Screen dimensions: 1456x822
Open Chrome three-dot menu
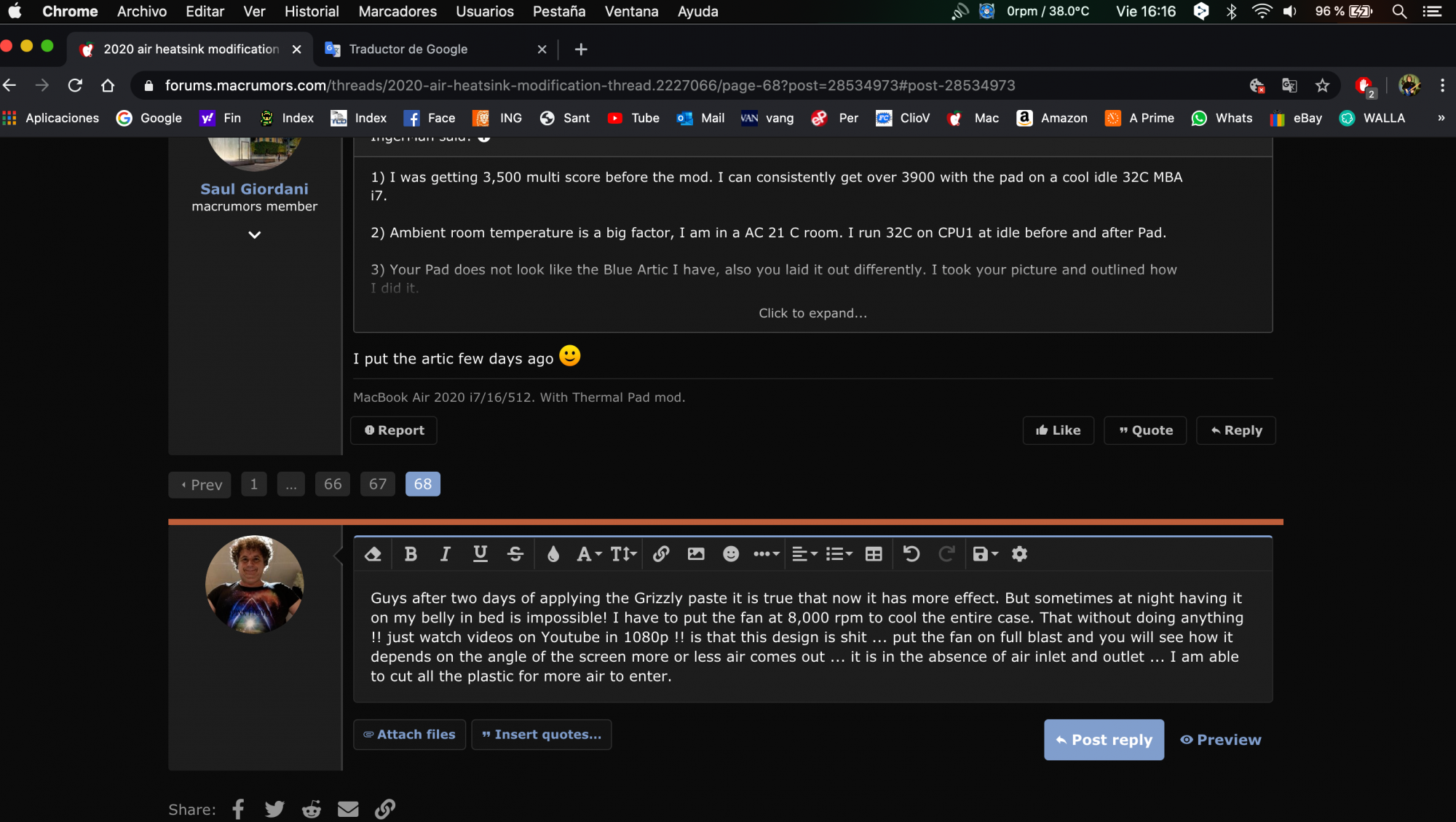pyautogui.click(x=1442, y=85)
